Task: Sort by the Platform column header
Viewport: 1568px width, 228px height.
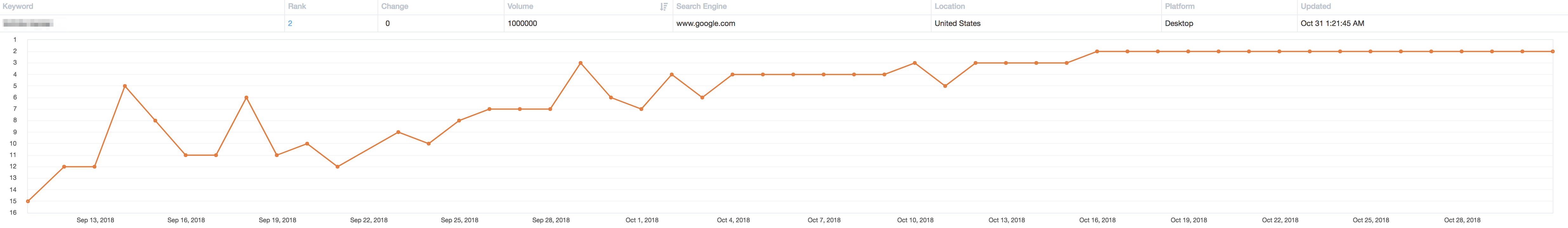Action: pos(1180,6)
